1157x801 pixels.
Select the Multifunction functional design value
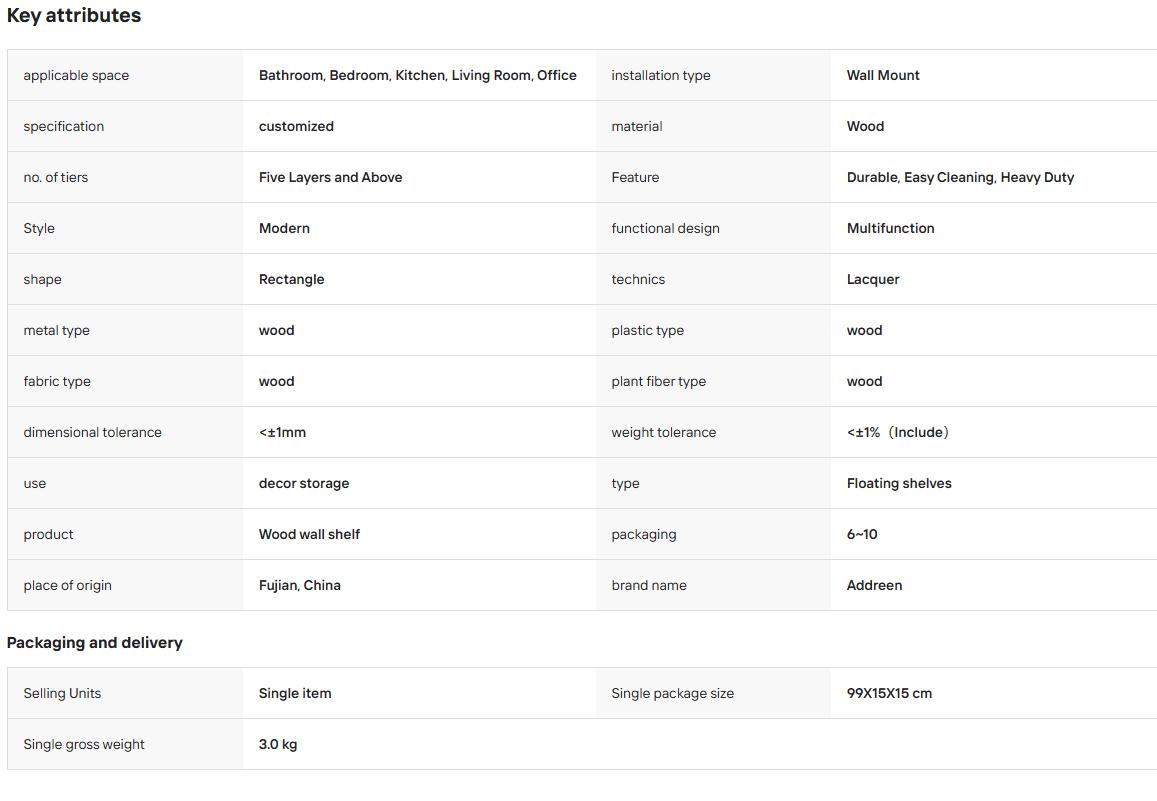pyautogui.click(x=890, y=228)
